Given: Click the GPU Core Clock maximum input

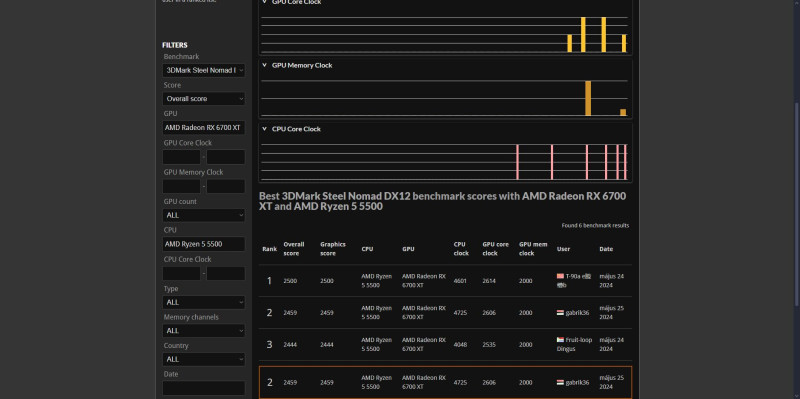Looking at the screenshot, I should click(226, 157).
